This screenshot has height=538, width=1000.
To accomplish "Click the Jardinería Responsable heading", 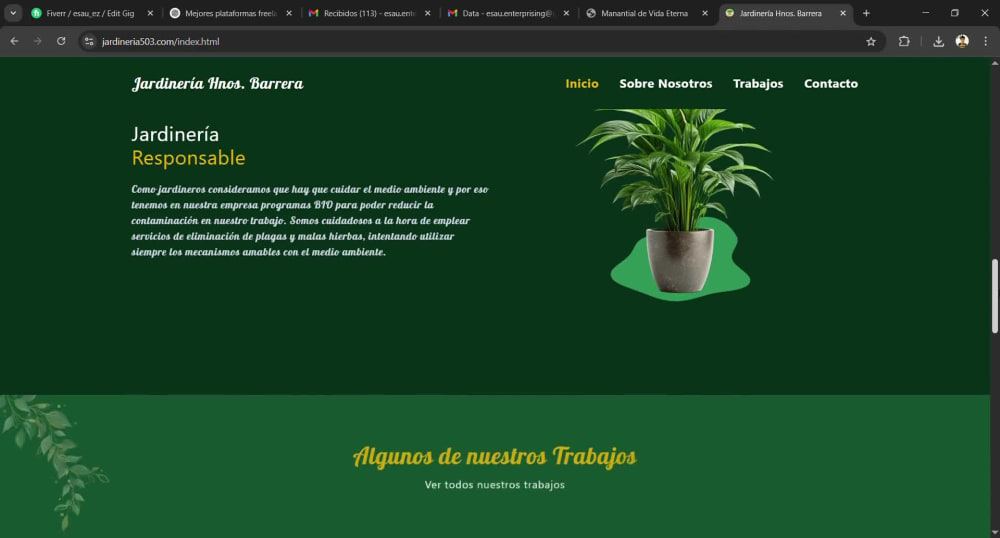I will click(x=188, y=146).
